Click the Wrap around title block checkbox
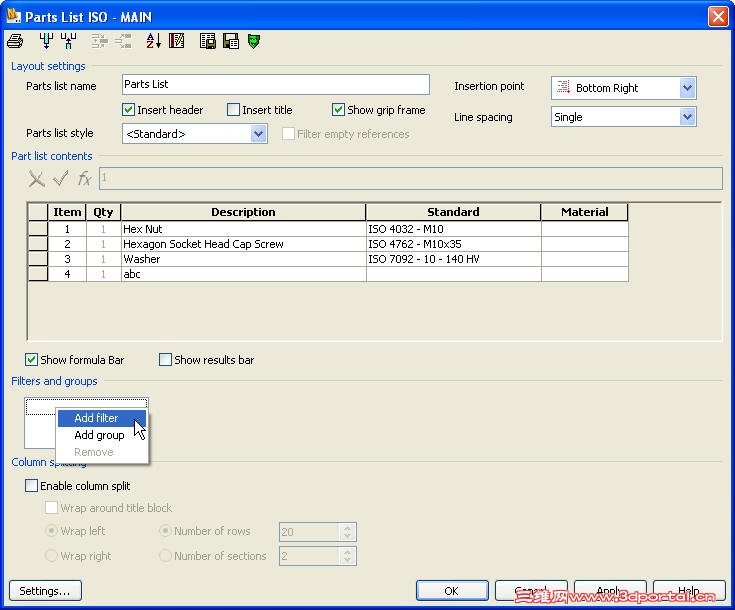 pyautogui.click(x=51, y=507)
